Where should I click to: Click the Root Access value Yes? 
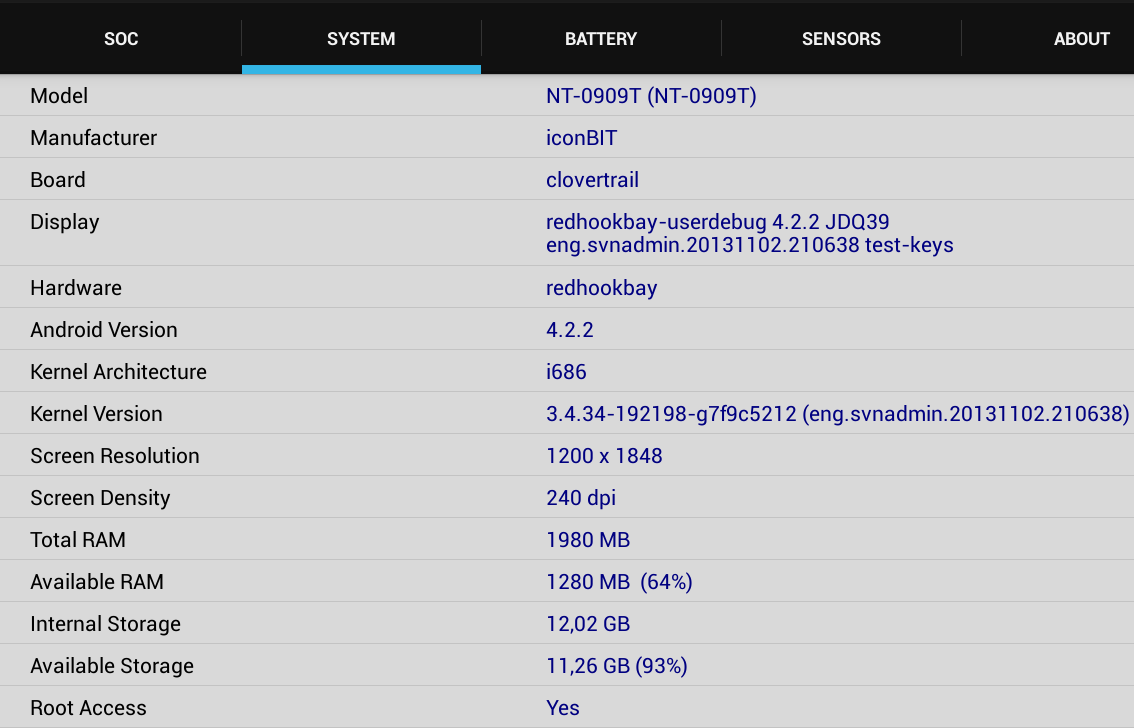tap(563, 708)
